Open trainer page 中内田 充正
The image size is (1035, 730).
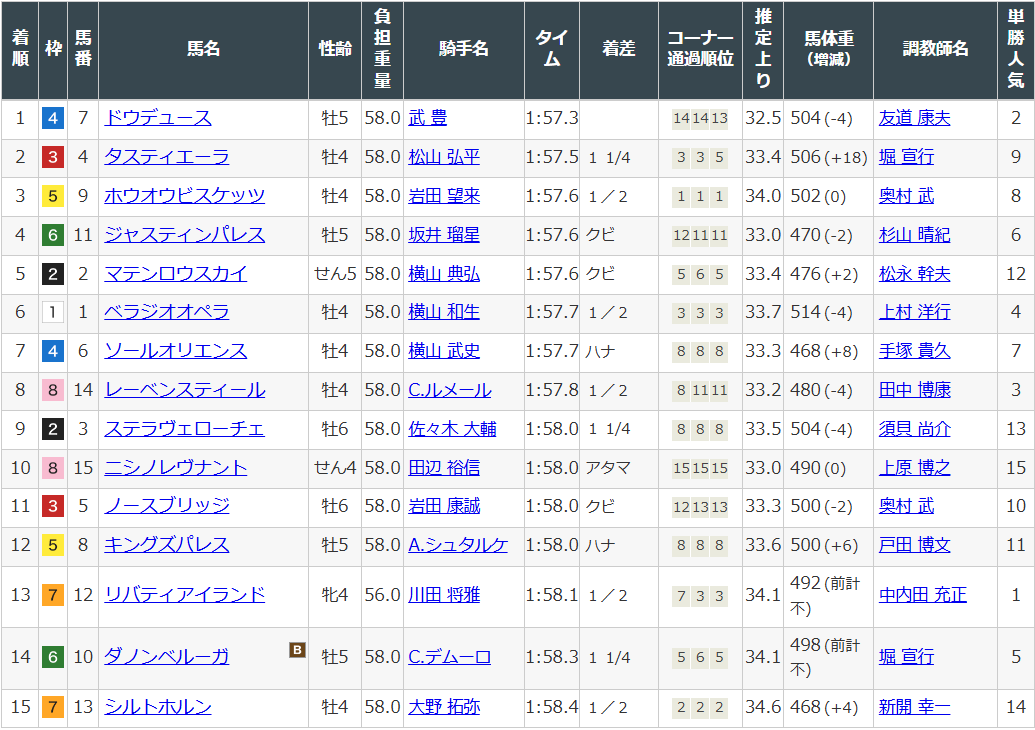tap(923, 595)
